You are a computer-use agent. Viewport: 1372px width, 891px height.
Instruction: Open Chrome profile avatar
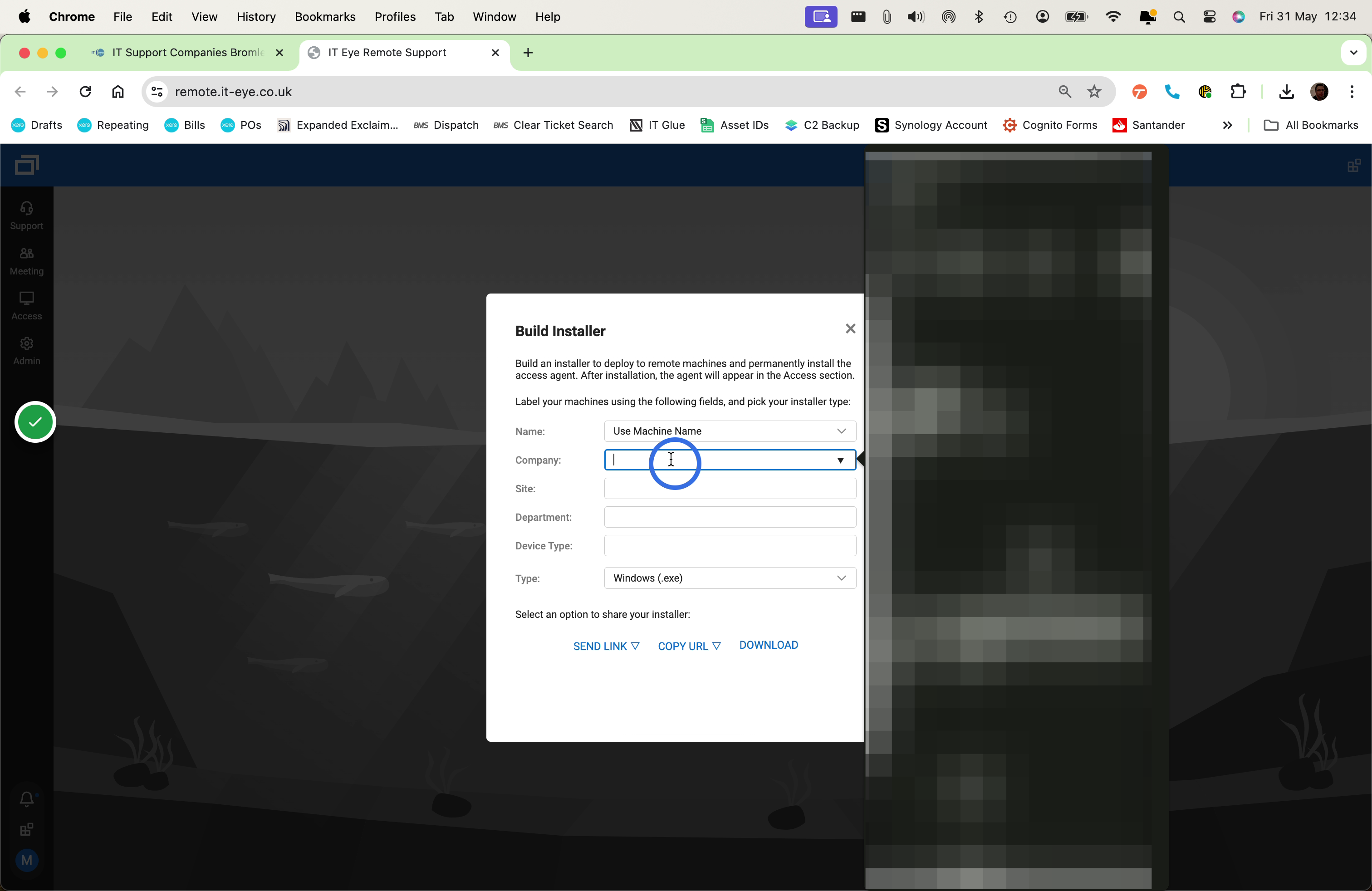tap(1319, 92)
